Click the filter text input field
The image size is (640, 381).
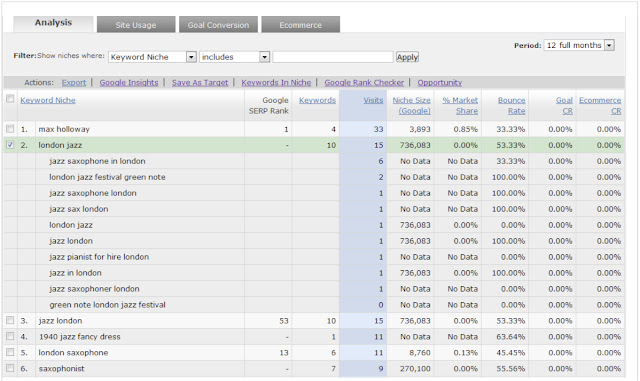tap(333, 57)
